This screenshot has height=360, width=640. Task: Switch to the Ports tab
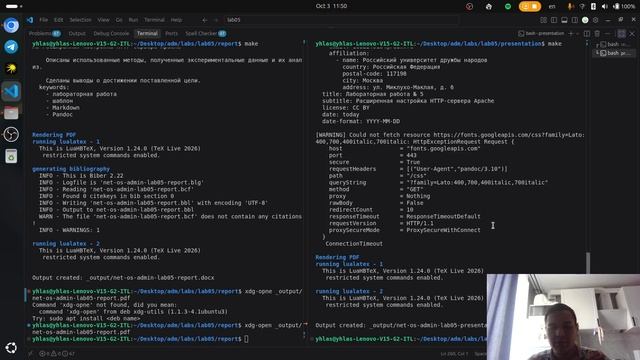point(171,33)
